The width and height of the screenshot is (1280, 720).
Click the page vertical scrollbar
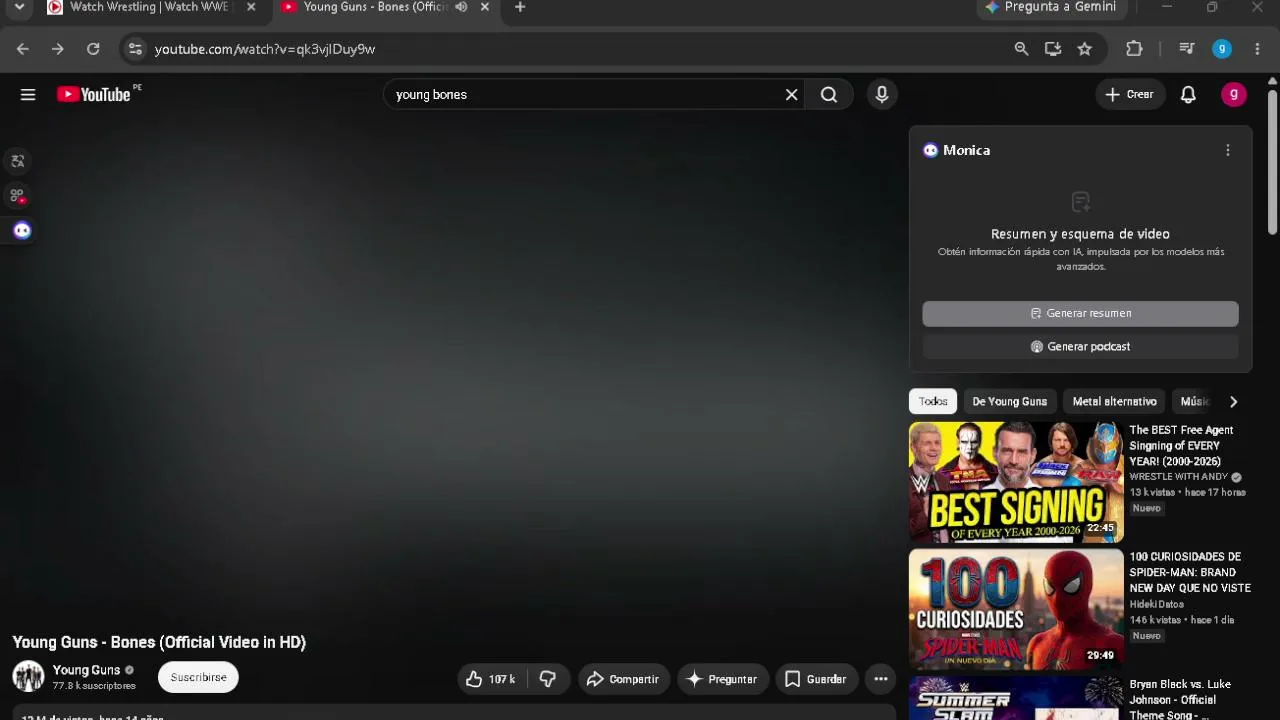1272,165
